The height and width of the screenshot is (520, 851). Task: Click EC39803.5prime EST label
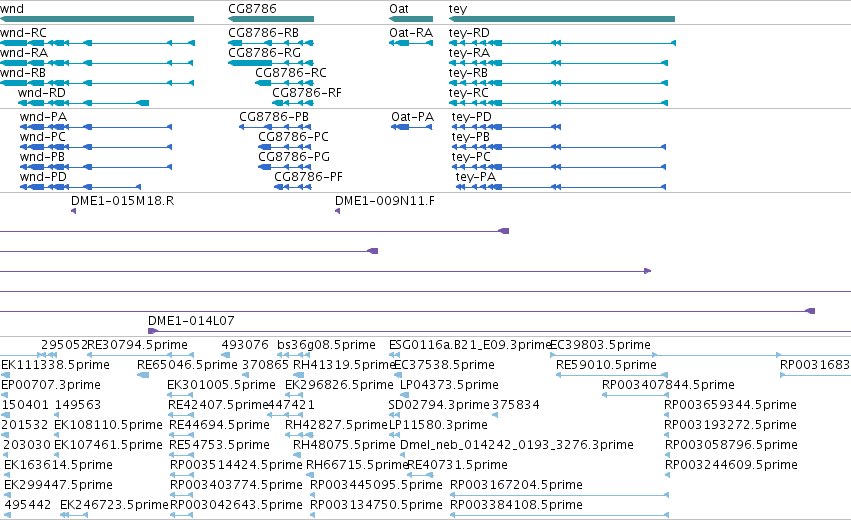coord(600,345)
